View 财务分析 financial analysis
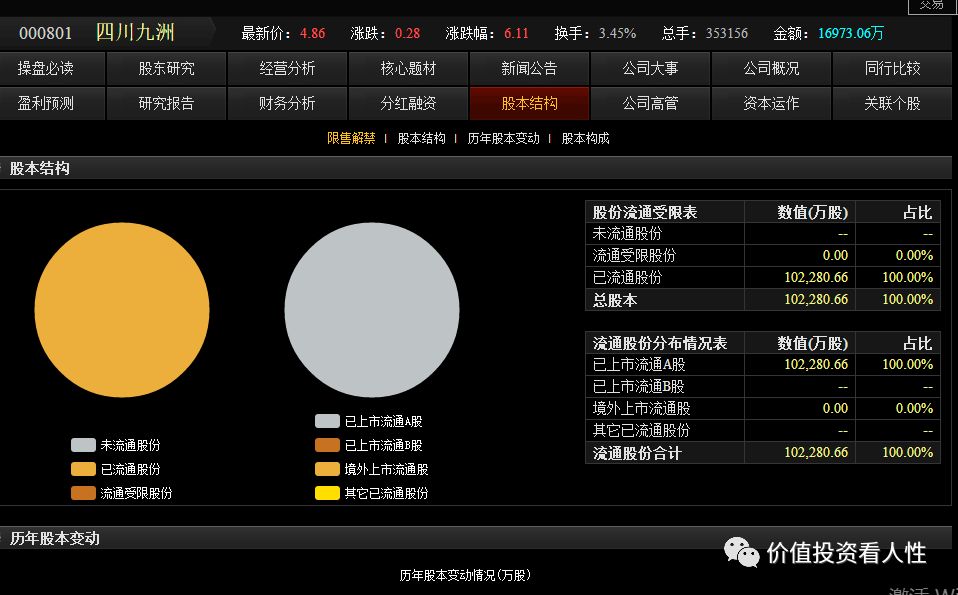Screen dimensions: 958x595 click(x=287, y=102)
